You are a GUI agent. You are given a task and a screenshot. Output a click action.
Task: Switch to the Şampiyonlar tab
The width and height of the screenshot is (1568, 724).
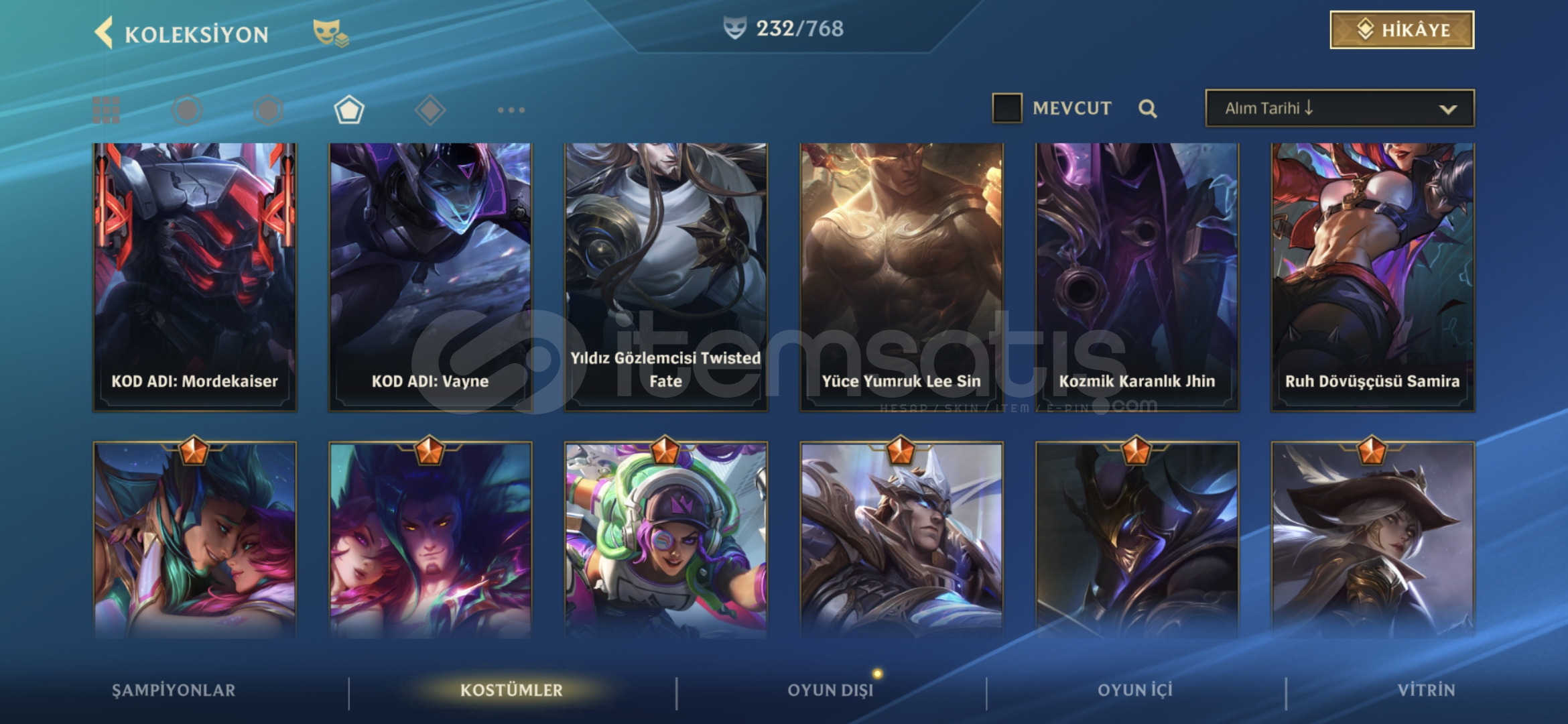[174, 690]
